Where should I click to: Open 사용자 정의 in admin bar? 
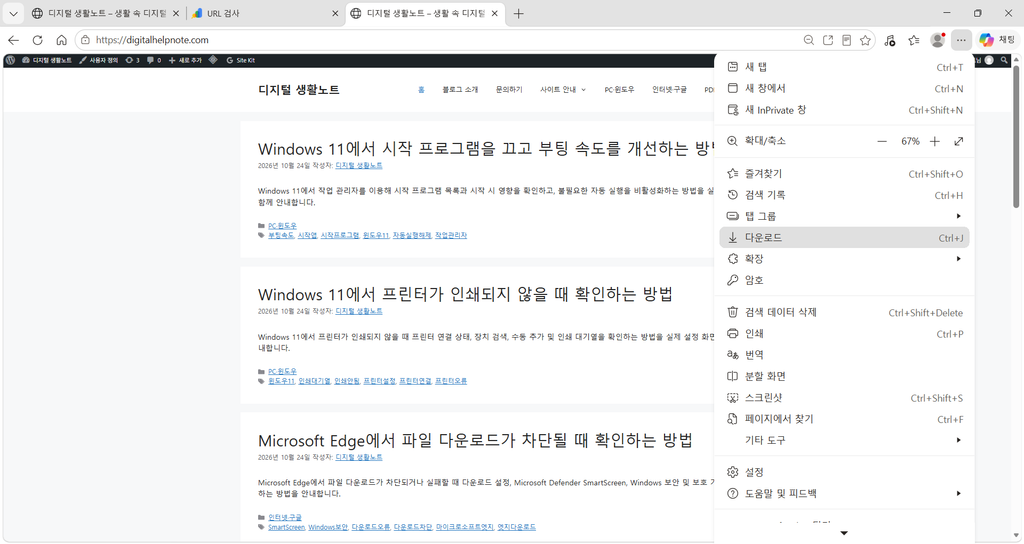point(99,60)
